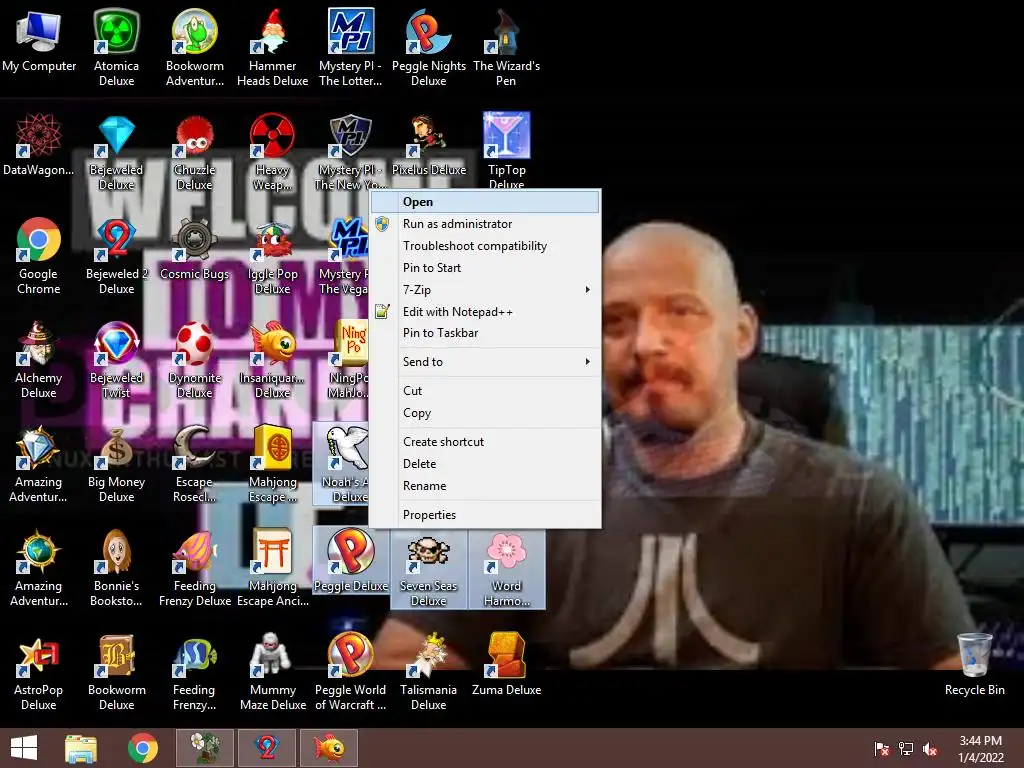Select the Talismania Deluxe shortcut
Image resolution: width=1024 pixels, height=768 pixels.
tap(428, 671)
